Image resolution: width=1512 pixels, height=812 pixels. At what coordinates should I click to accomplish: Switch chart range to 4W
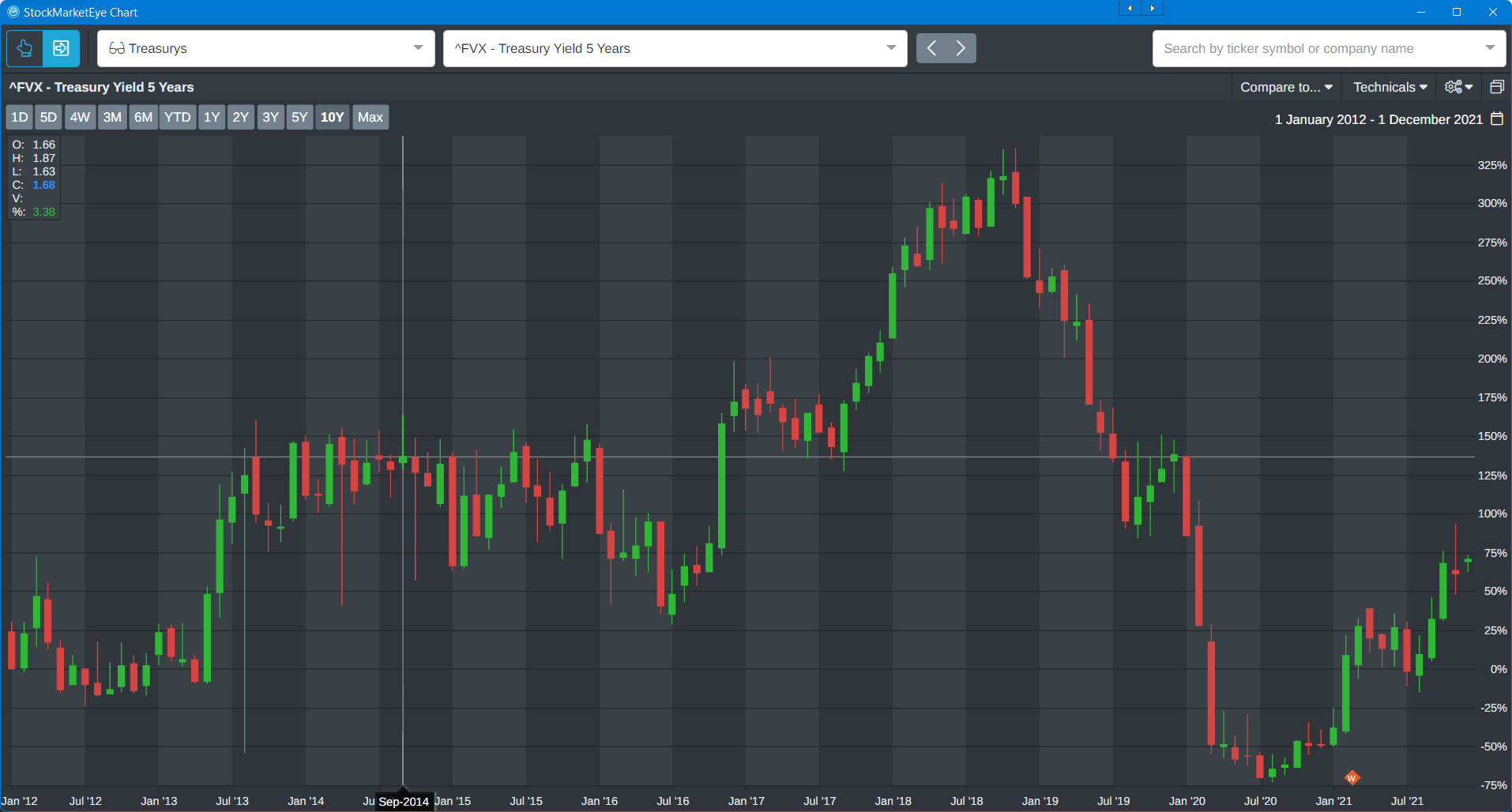[x=80, y=117]
